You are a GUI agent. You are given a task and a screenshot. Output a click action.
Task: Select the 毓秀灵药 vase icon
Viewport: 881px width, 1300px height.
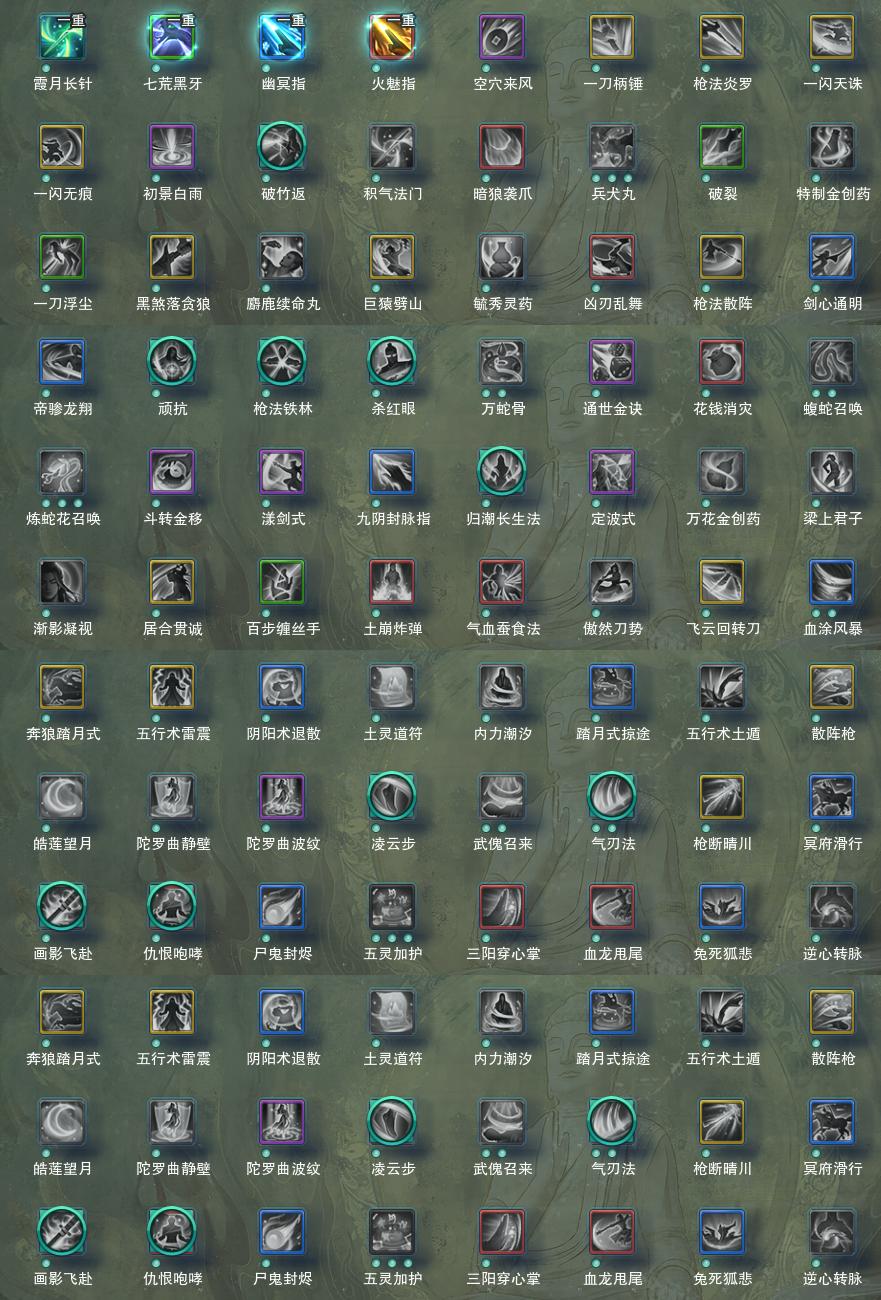pyautogui.click(x=502, y=257)
